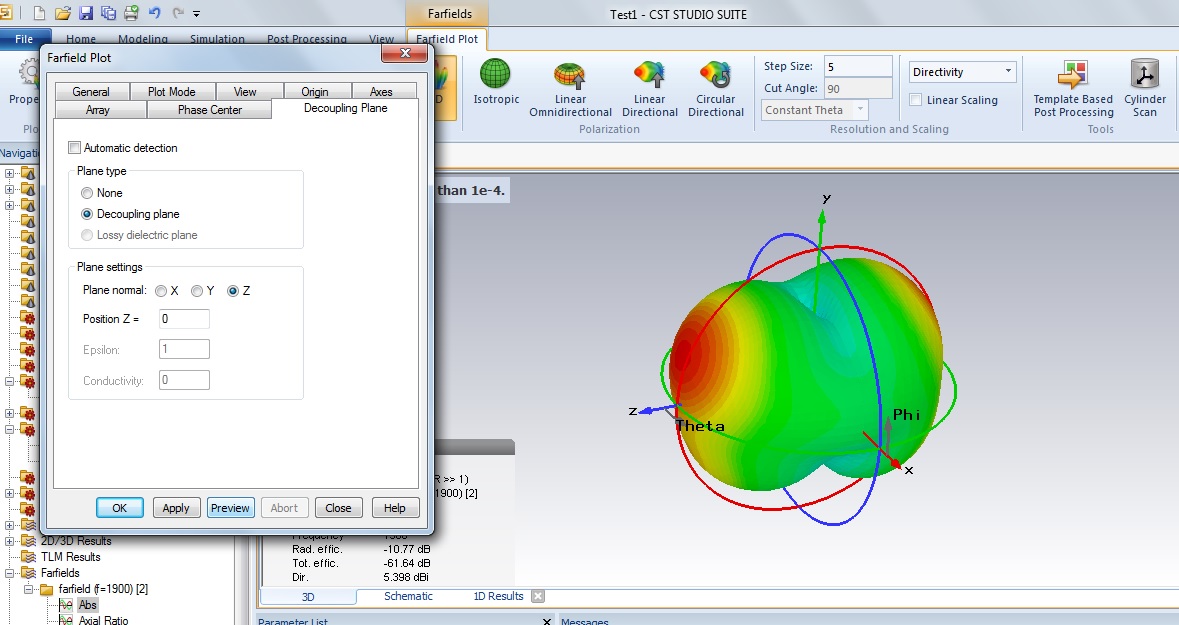The height and width of the screenshot is (625, 1179).
Task: Toggle the Linear Scaling checkbox
Action: 916,100
